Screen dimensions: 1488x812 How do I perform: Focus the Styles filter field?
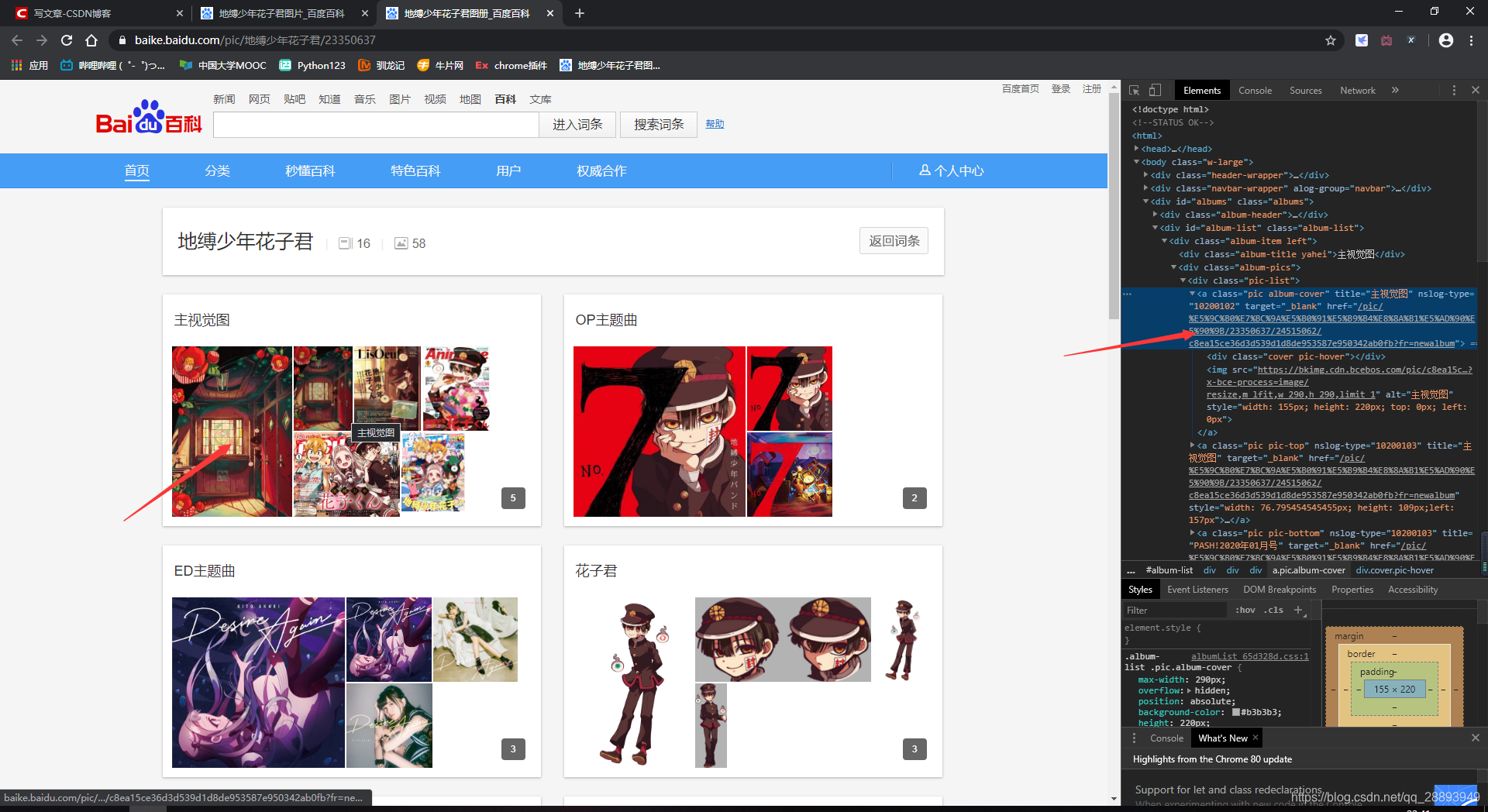1174,611
